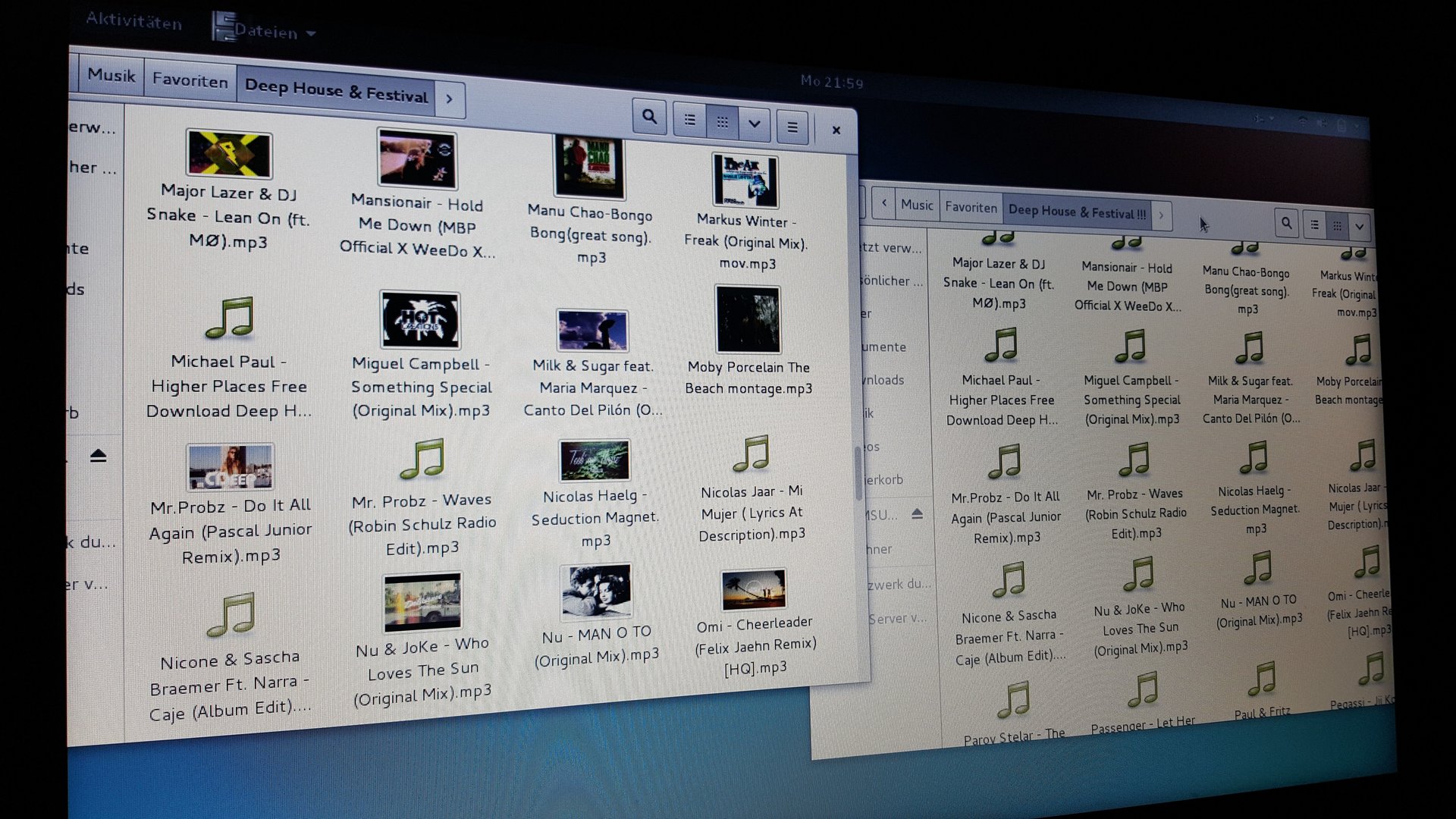This screenshot has height=819, width=1456.
Task: Select Parov Stelar file icon in back window
Action: [1014, 699]
